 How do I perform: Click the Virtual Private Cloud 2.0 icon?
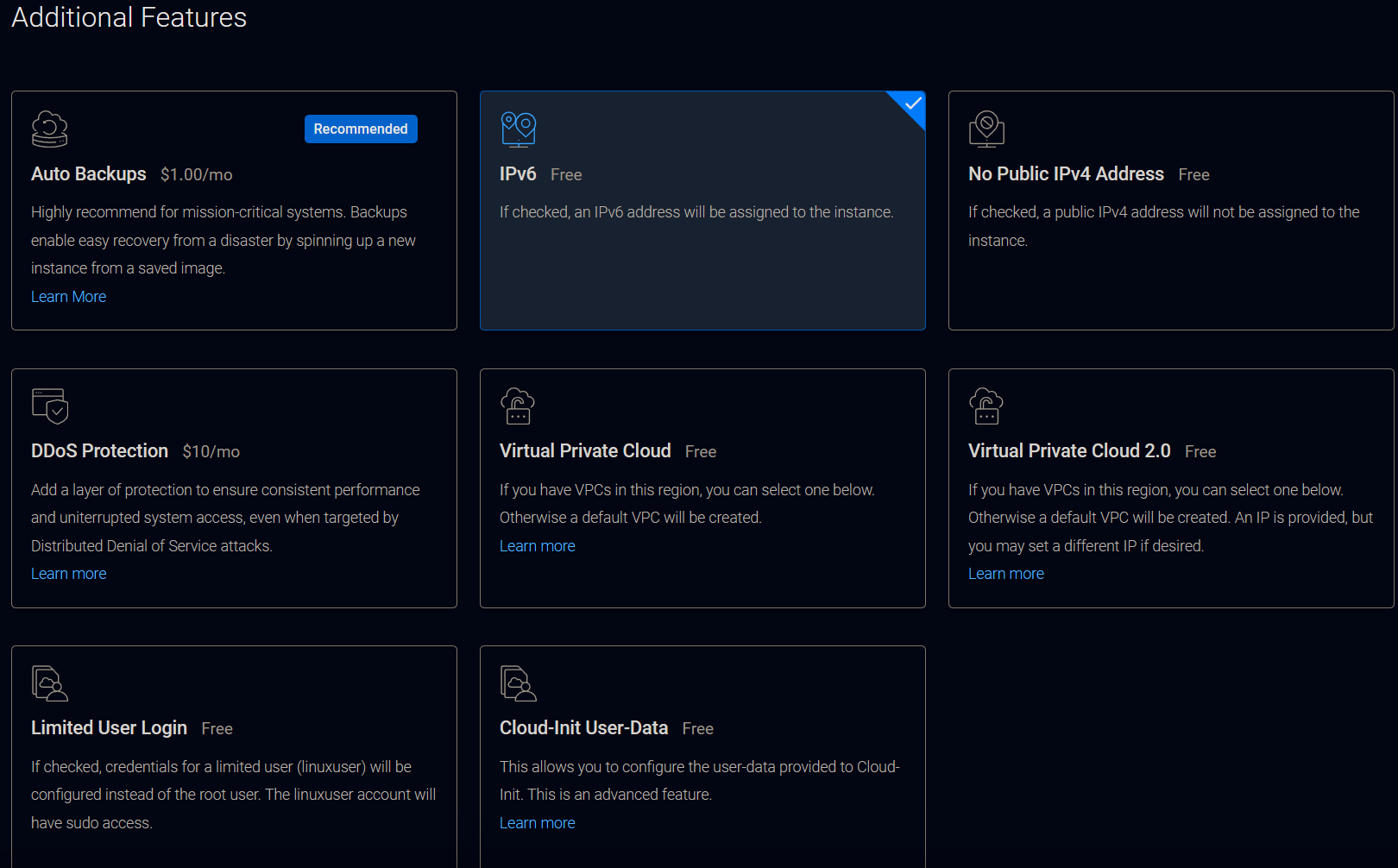point(986,406)
